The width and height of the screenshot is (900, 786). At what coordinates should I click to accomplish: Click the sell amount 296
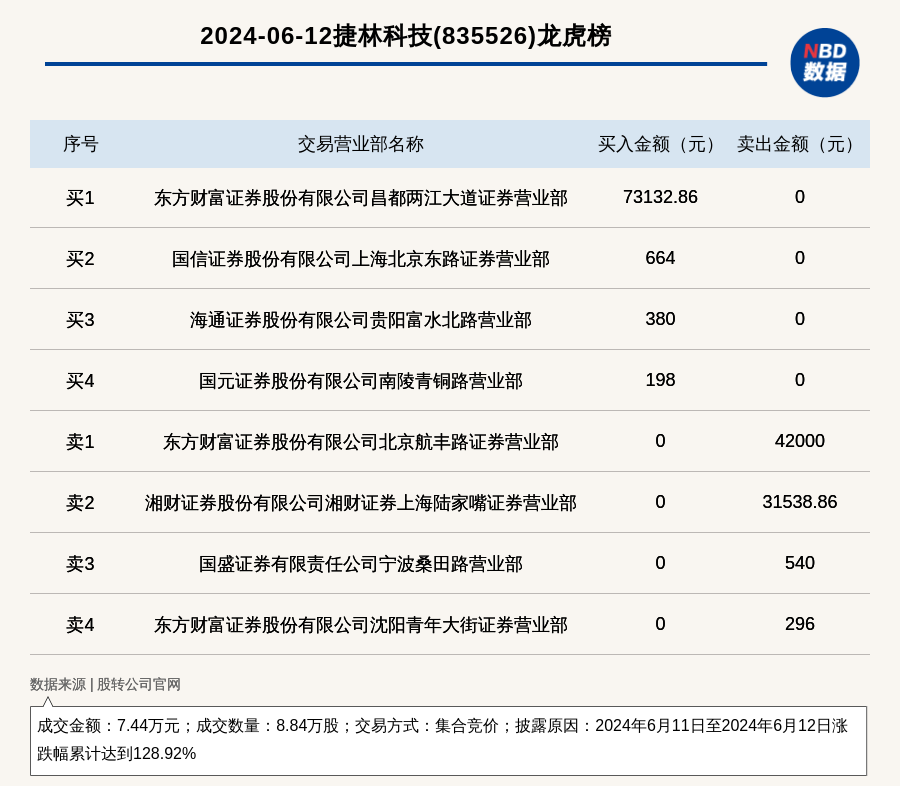(x=800, y=623)
